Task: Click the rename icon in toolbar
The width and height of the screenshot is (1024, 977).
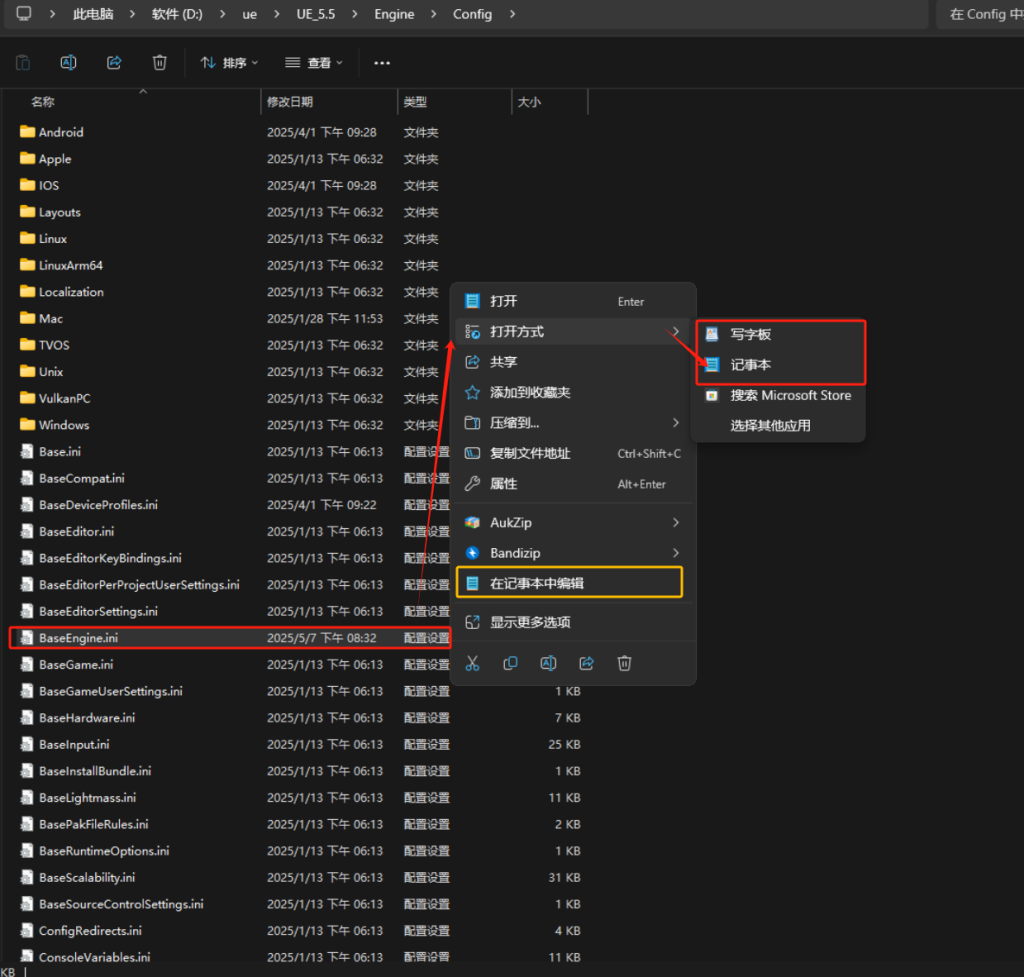Action: pos(69,63)
